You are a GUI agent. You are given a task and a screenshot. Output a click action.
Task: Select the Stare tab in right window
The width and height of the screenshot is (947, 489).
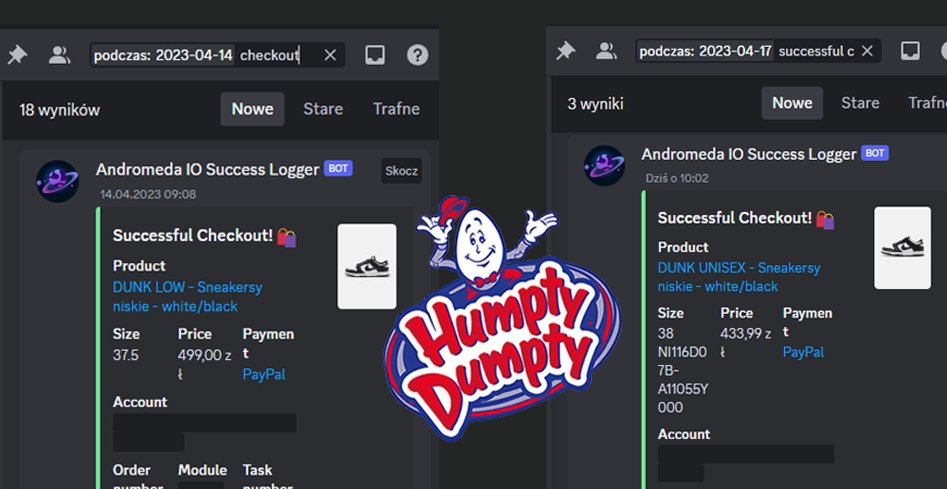[x=860, y=103]
